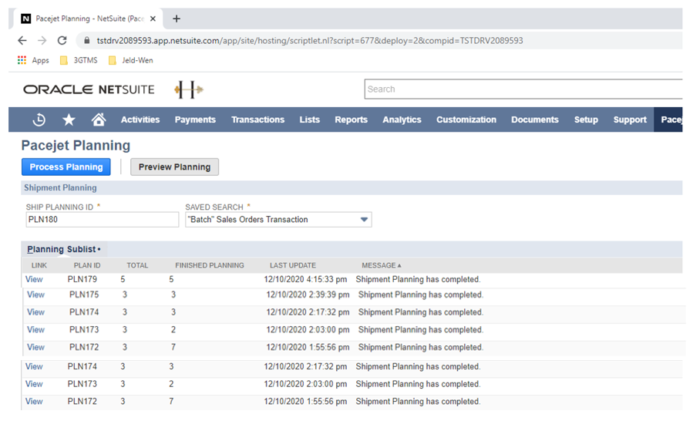Click the Finished Planning column header
The width and height of the screenshot is (700, 421).
click(209, 266)
